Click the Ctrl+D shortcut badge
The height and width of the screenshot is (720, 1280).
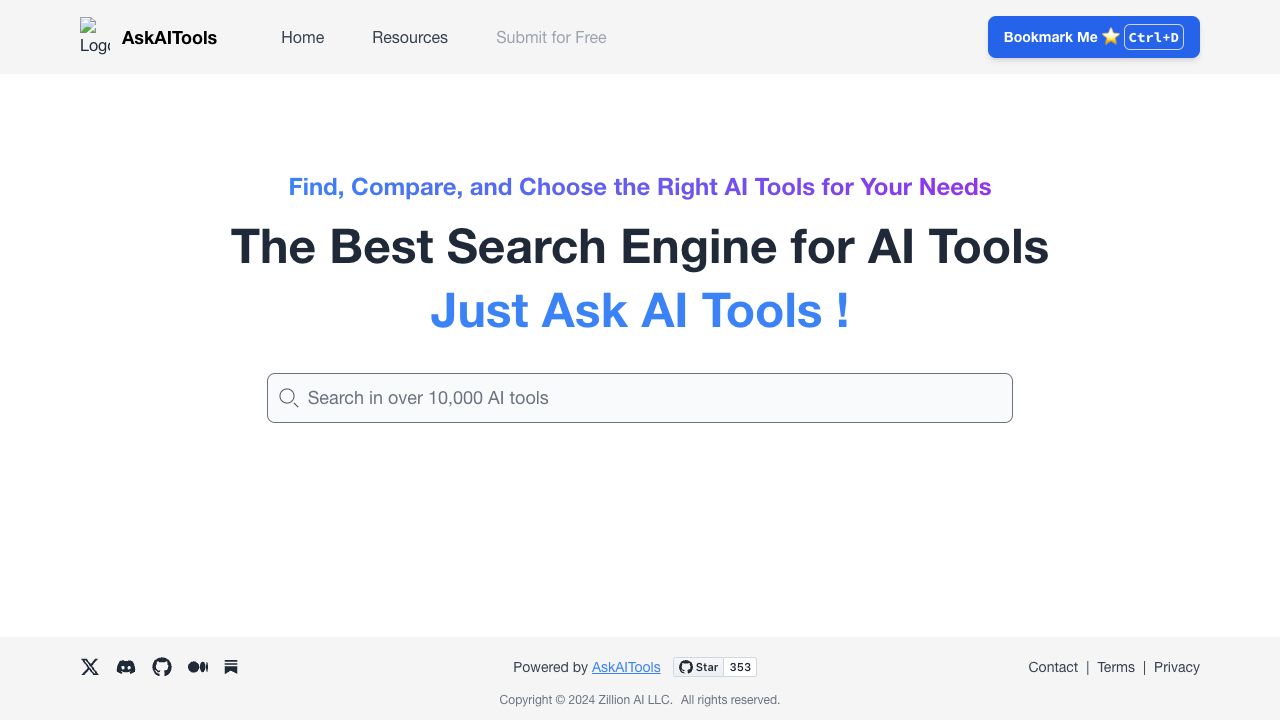[1154, 37]
